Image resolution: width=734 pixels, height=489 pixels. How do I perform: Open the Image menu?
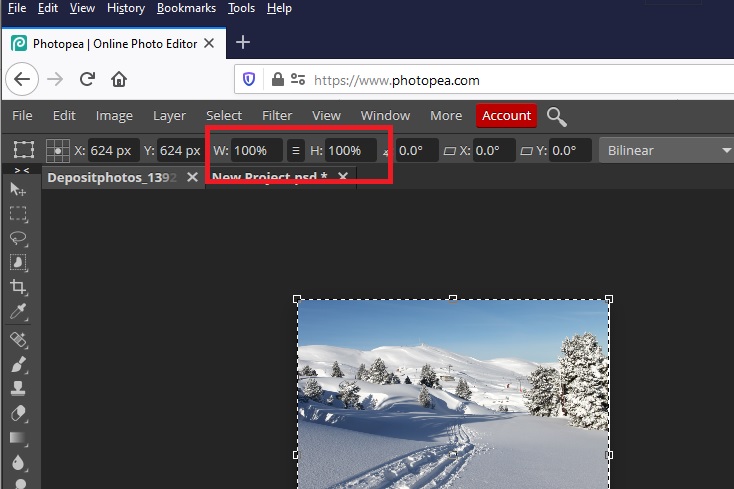pos(114,116)
